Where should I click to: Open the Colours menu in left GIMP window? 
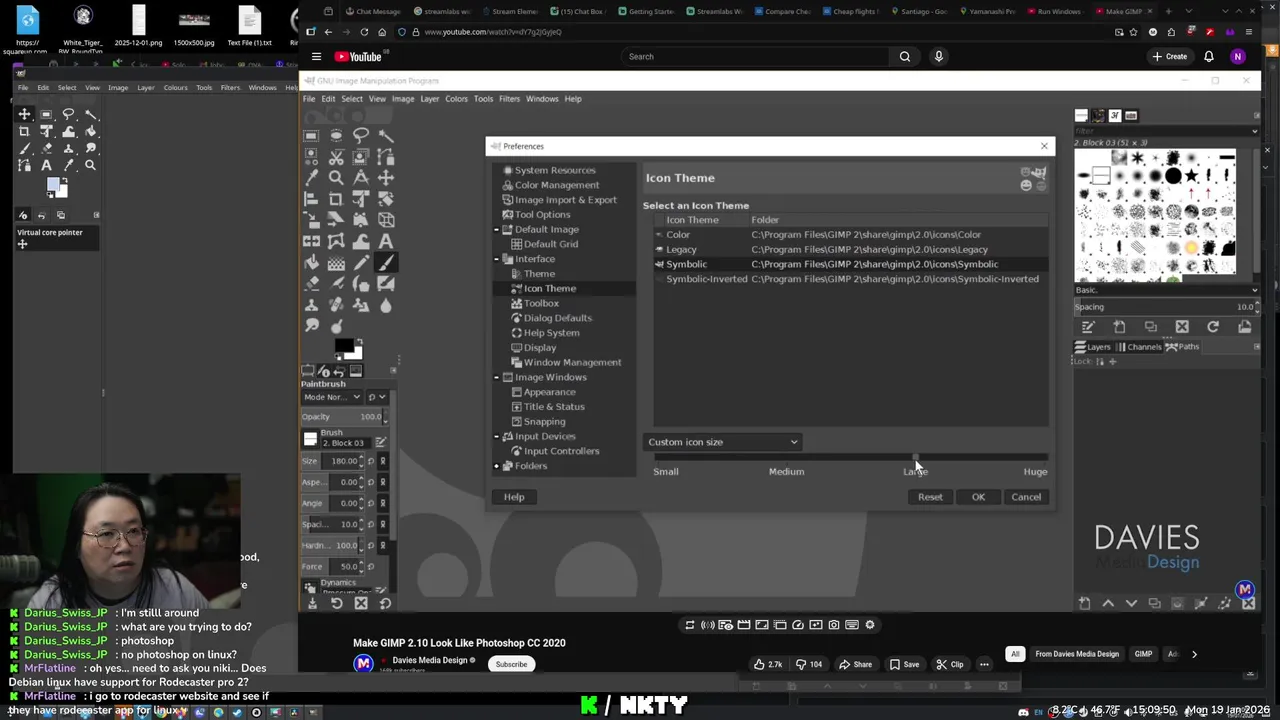click(x=175, y=87)
